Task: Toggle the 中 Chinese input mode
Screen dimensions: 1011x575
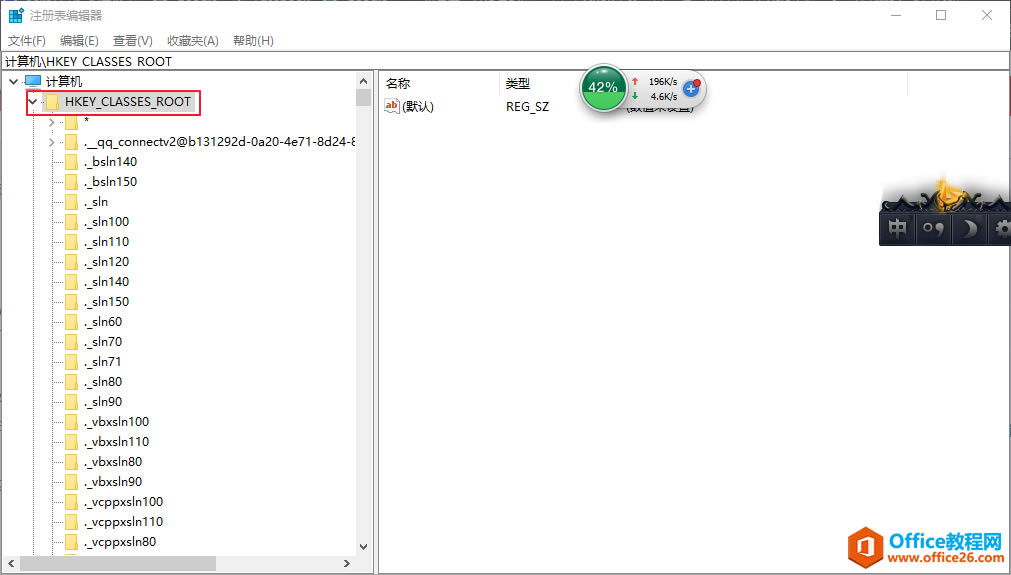Action: click(898, 228)
